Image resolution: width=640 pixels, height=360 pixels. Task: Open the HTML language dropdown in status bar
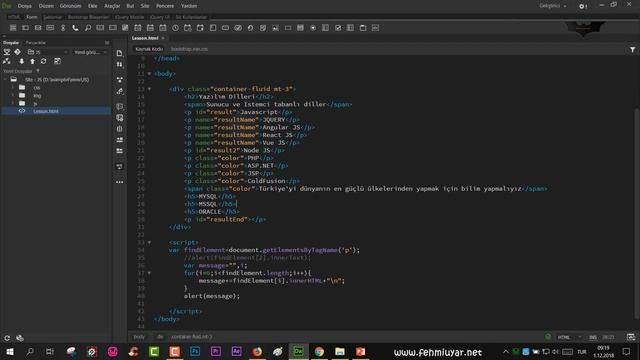point(569,337)
